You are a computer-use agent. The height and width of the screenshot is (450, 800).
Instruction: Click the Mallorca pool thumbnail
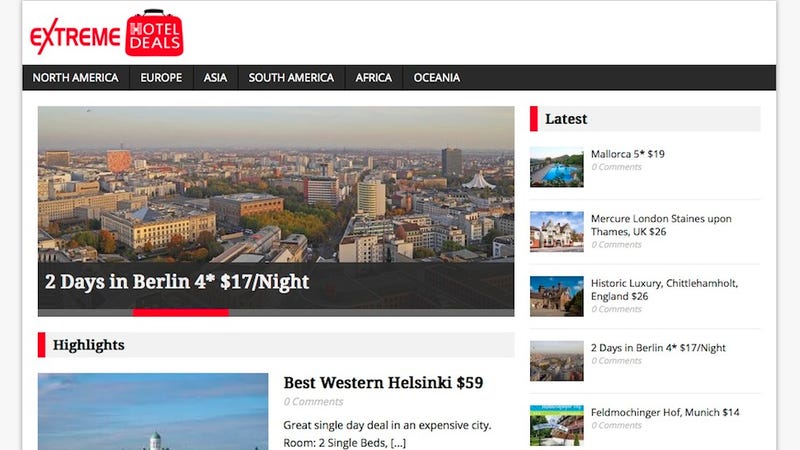[x=557, y=167]
